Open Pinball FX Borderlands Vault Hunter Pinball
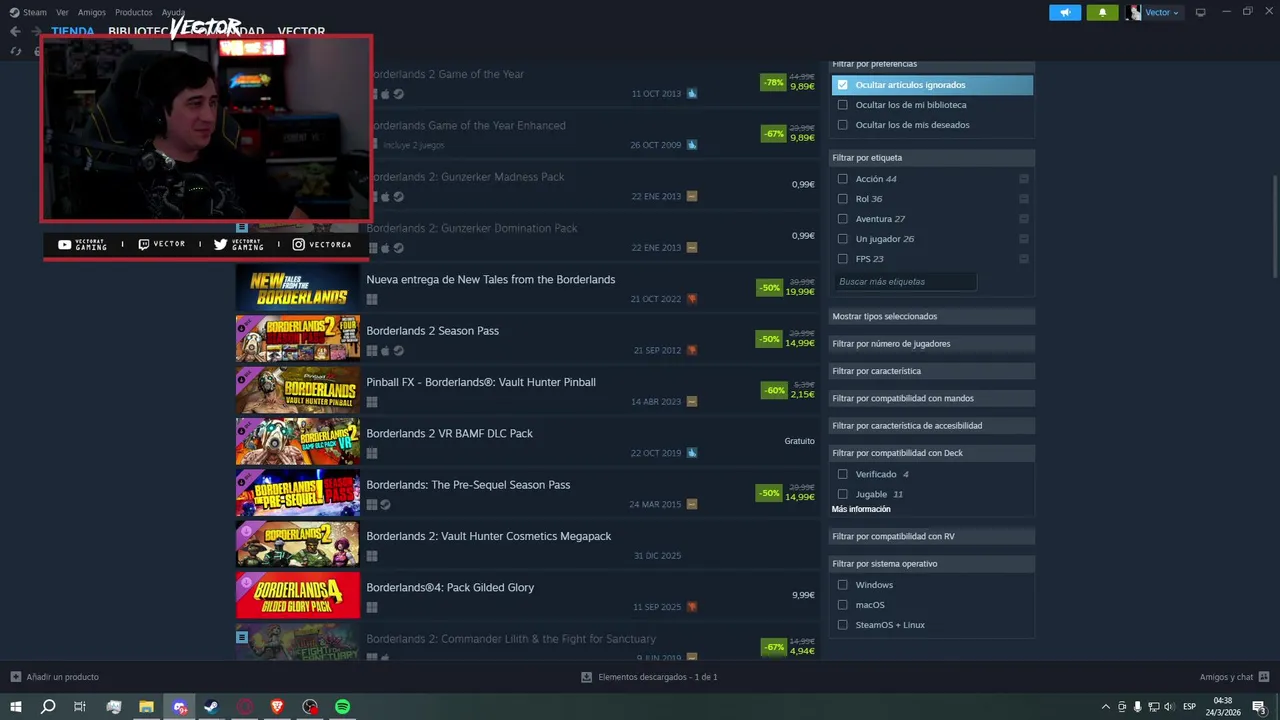 [527, 391]
